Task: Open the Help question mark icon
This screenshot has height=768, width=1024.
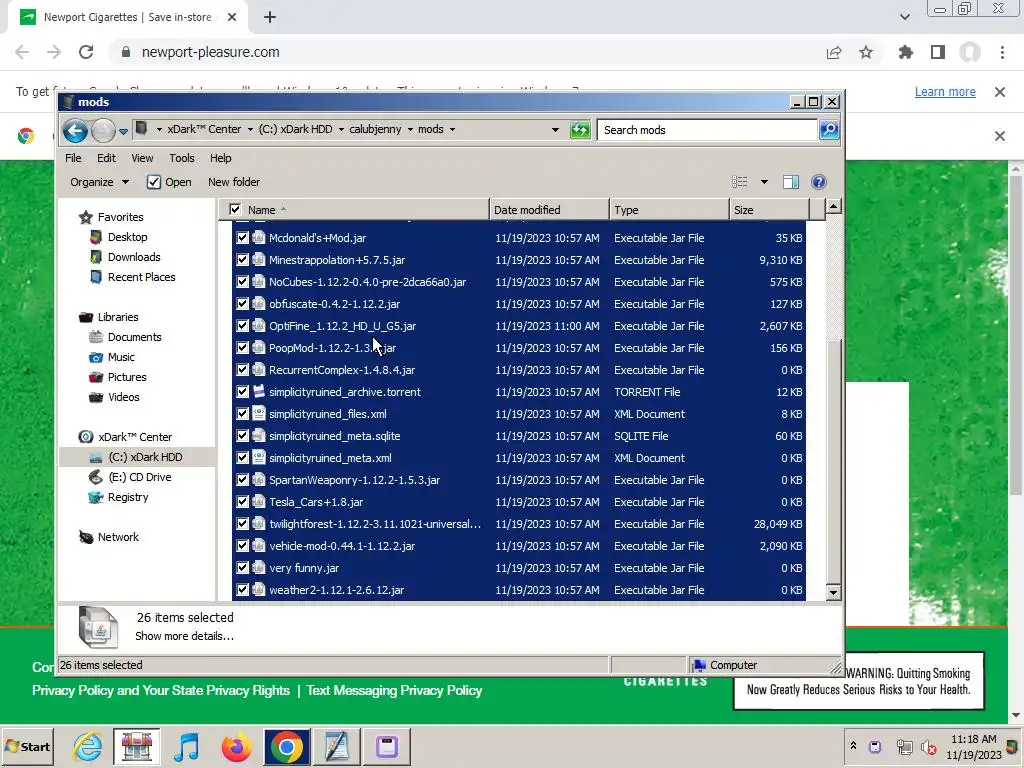Action: [x=818, y=182]
